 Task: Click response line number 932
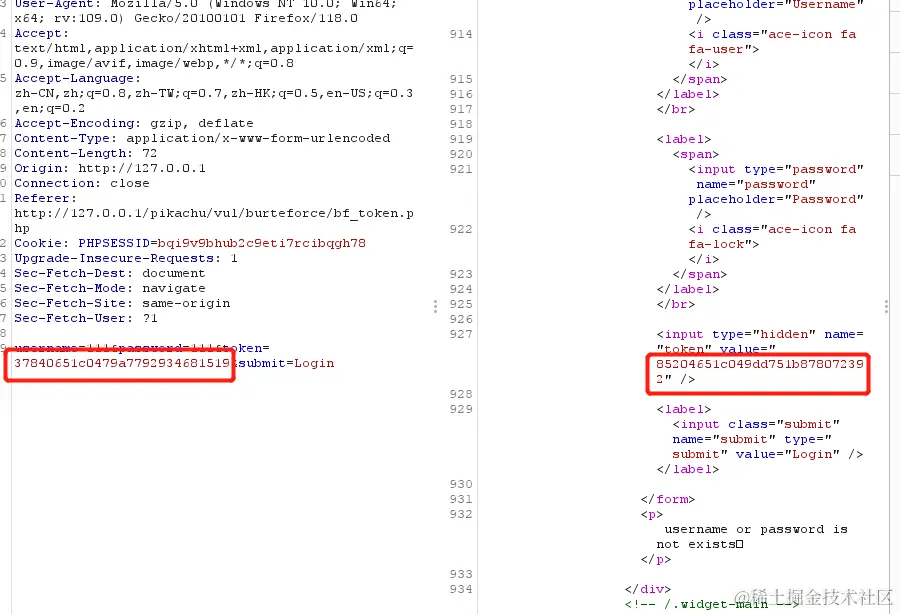tap(461, 514)
